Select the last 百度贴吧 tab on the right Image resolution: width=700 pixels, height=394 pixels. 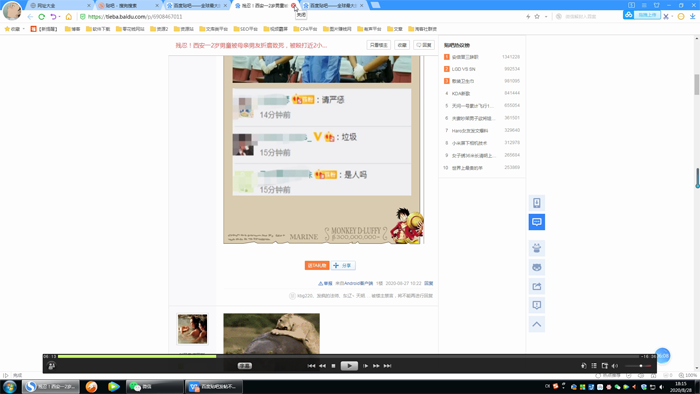click(333, 5)
